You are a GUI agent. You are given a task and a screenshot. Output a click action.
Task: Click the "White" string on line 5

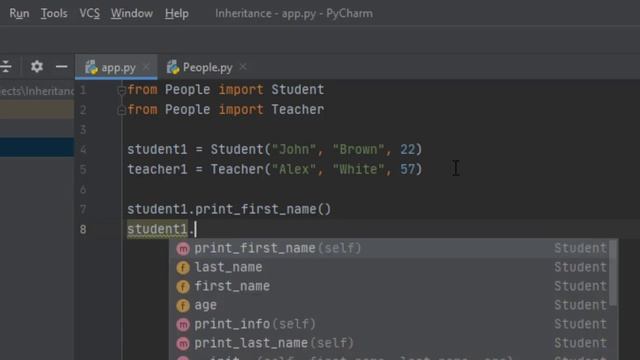[358, 169]
